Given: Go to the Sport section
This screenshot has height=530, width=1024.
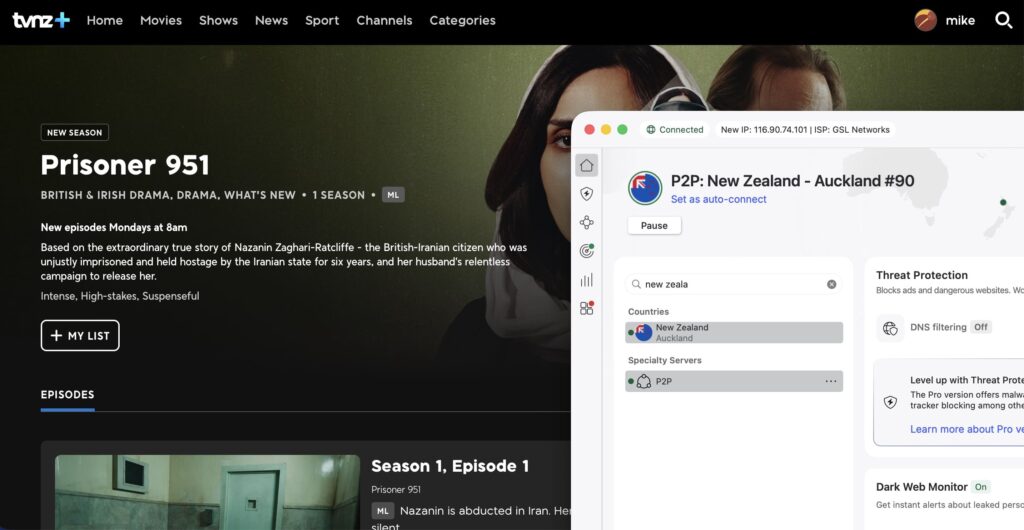Looking at the screenshot, I should click(322, 20).
